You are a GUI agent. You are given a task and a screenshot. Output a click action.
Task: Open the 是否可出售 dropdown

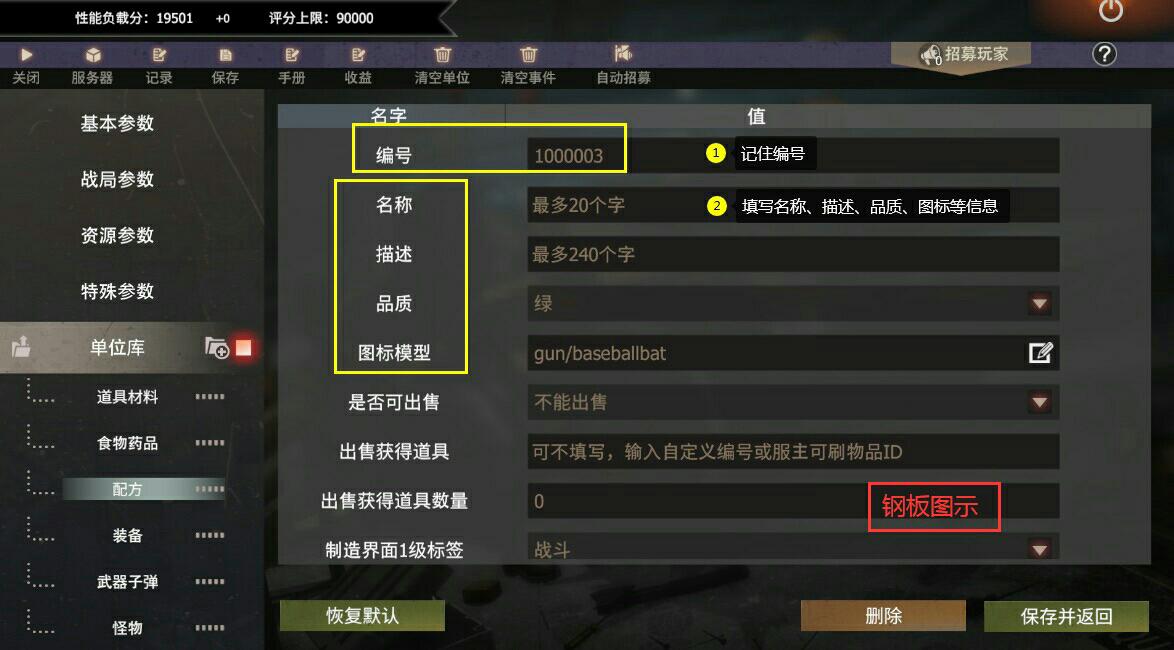coord(793,402)
